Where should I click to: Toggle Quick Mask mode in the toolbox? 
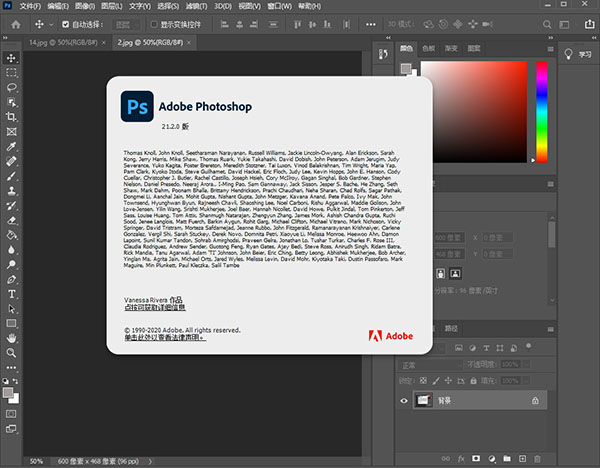[x=11, y=414]
